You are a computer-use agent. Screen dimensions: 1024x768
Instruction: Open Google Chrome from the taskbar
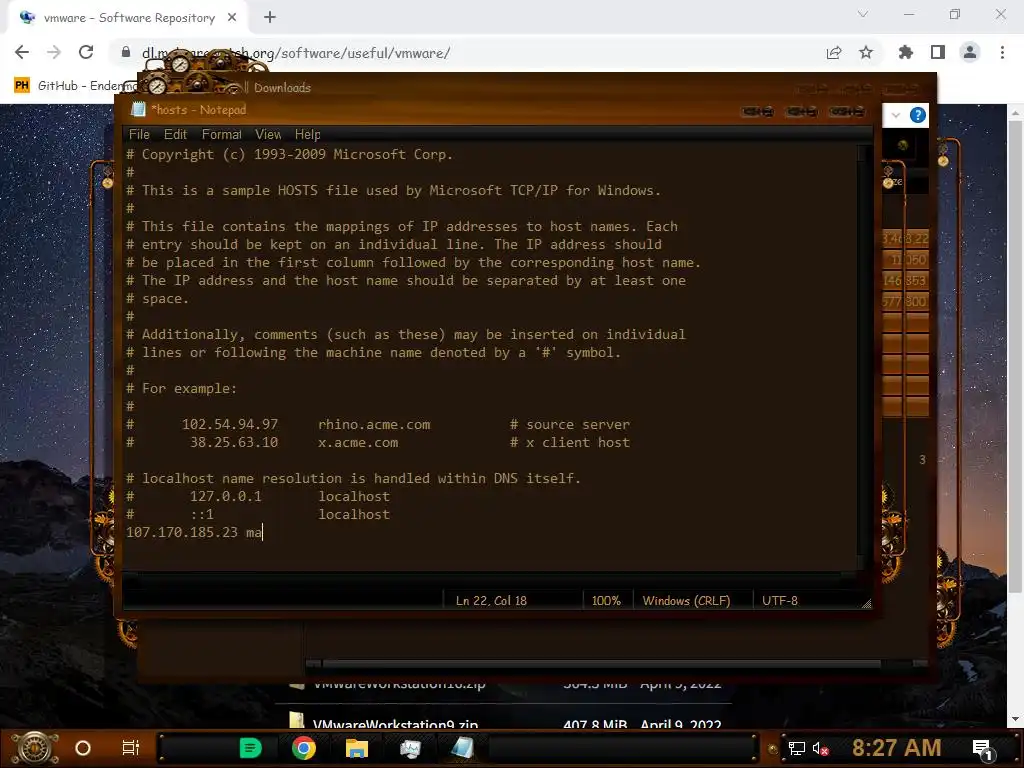pyautogui.click(x=304, y=748)
